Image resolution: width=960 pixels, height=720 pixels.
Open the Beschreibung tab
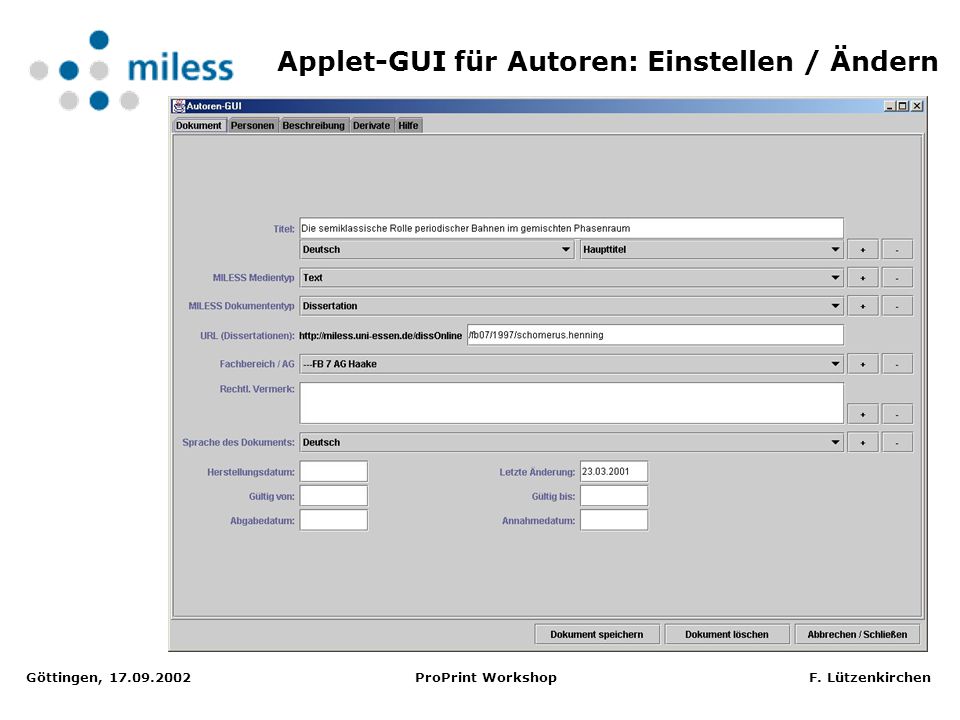click(x=313, y=126)
